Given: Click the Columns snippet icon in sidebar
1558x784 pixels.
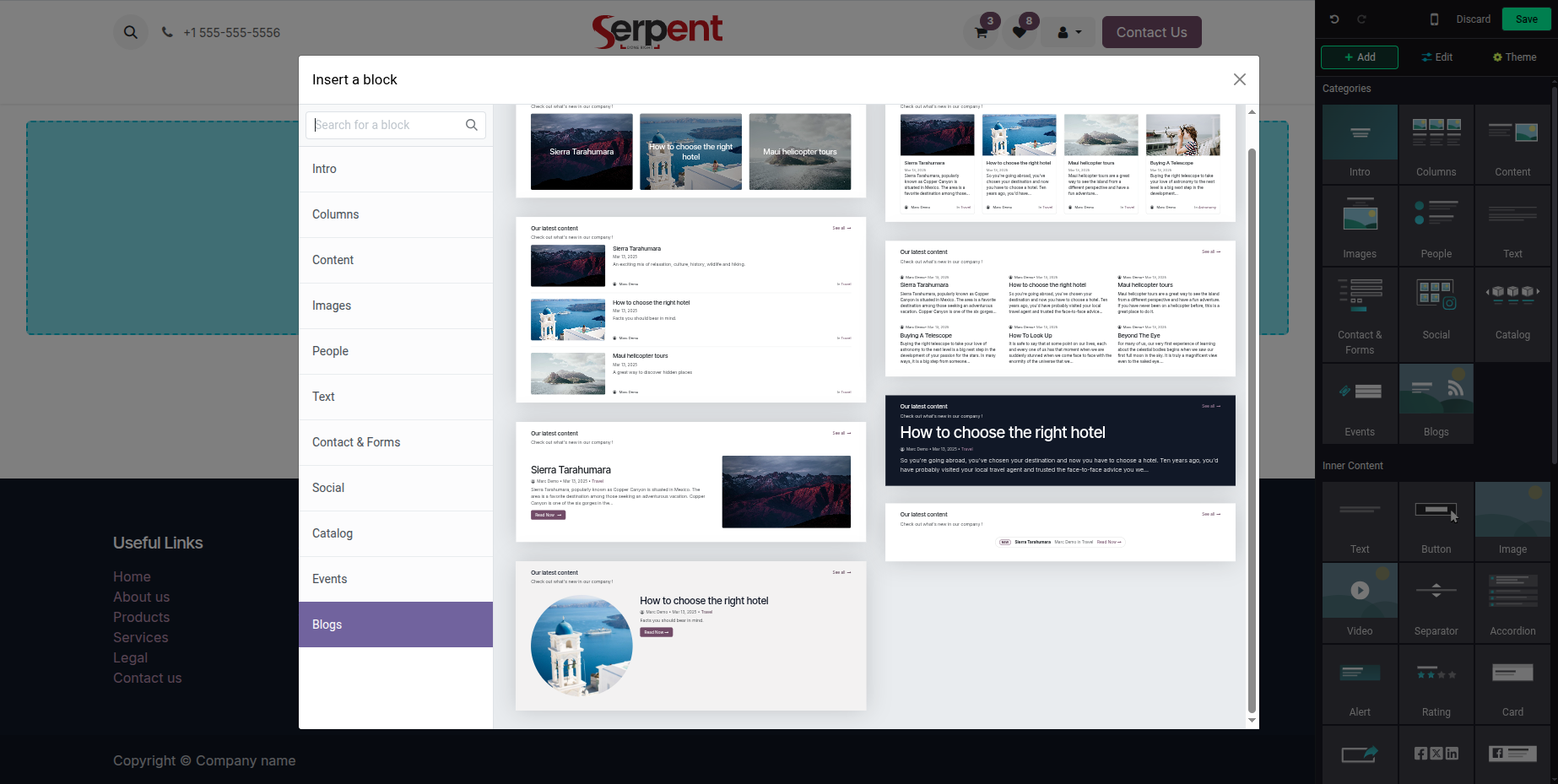Looking at the screenshot, I should [x=1436, y=144].
